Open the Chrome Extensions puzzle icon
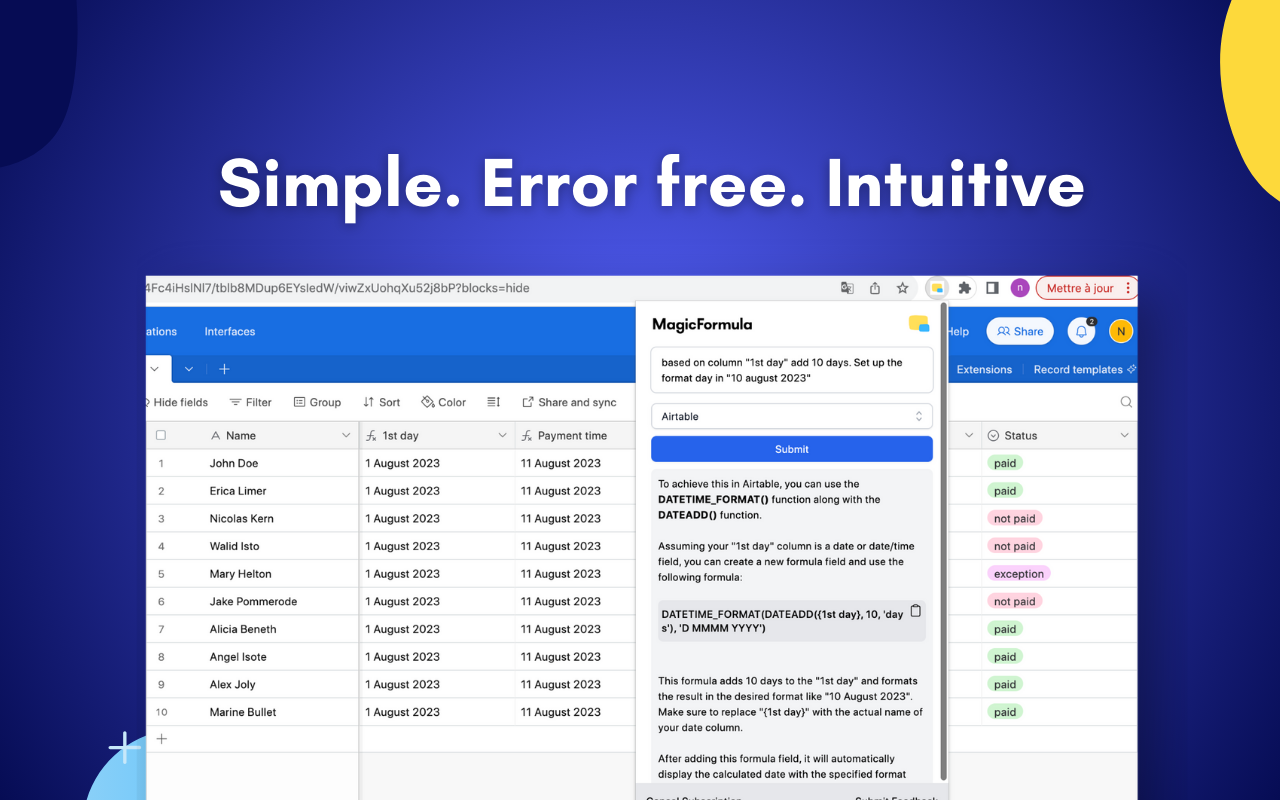The width and height of the screenshot is (1280, 800). tap(964, 288)
